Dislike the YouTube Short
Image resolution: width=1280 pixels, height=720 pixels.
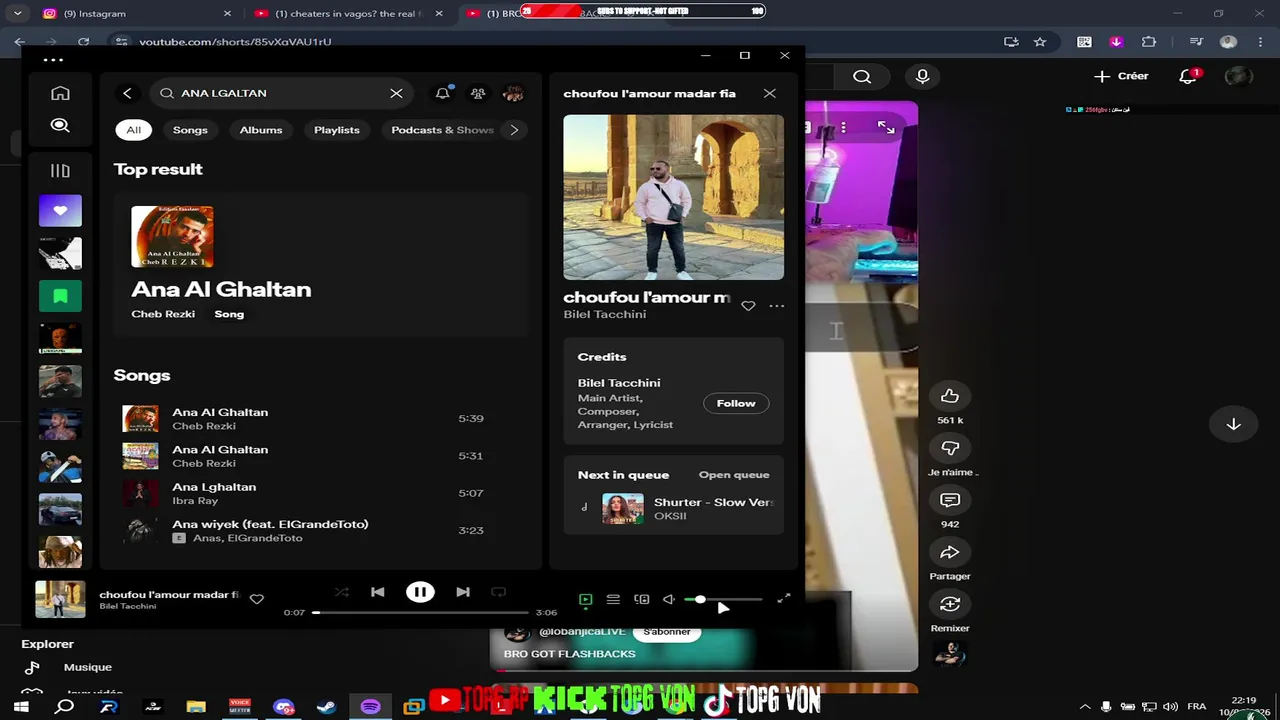(x=950, y=448)
